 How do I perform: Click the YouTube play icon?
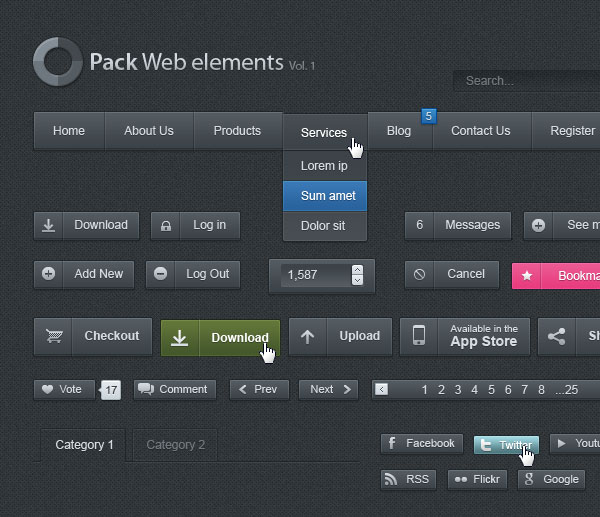(561, 444)
